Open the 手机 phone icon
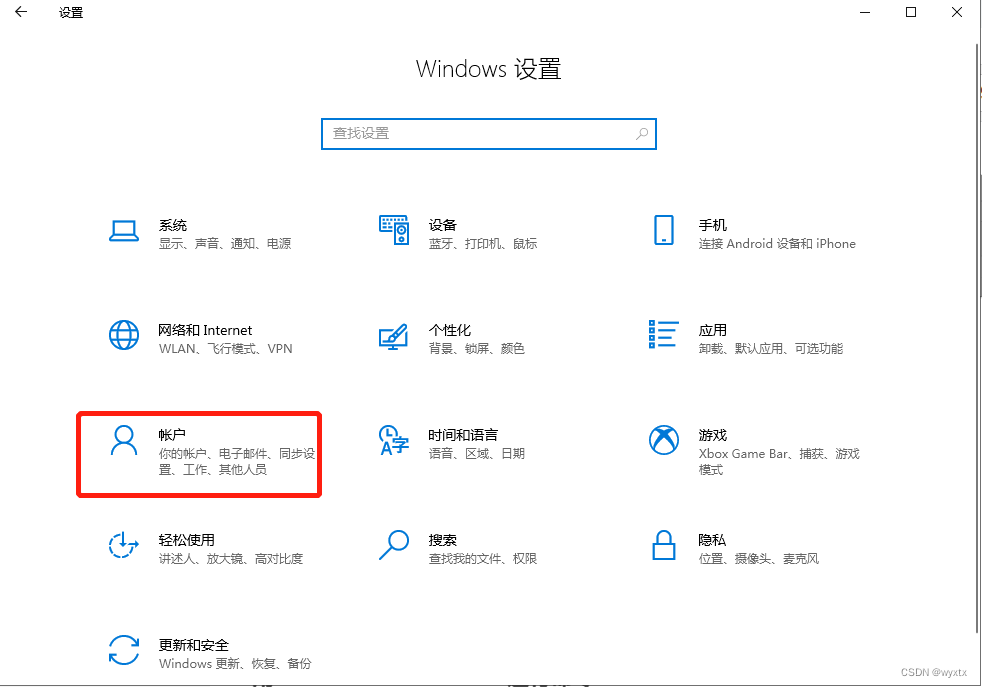Image resolution: width=982 pixels, height=687 pixels. [x=664, y=230]
